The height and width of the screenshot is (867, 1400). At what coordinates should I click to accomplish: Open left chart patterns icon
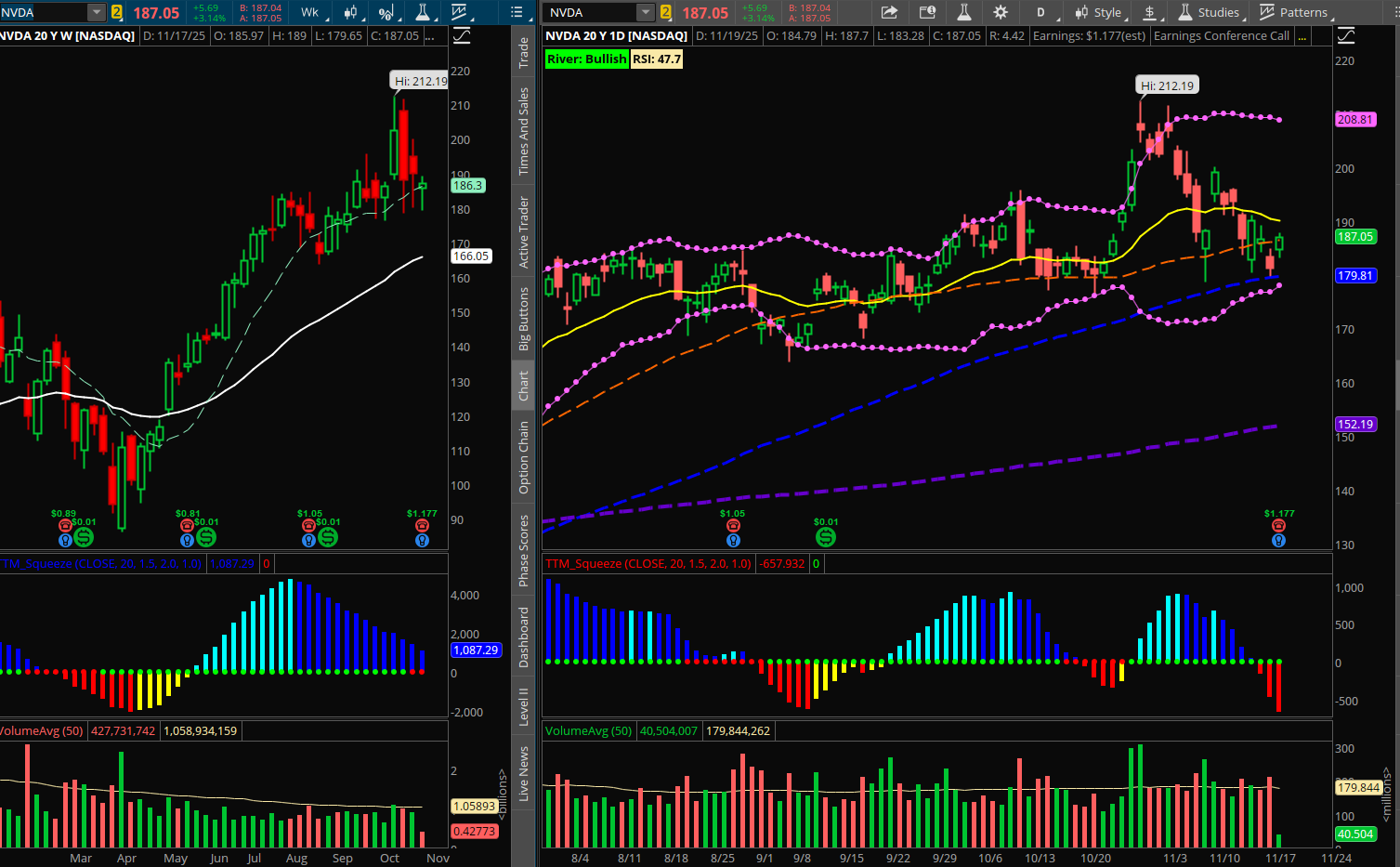459,12
